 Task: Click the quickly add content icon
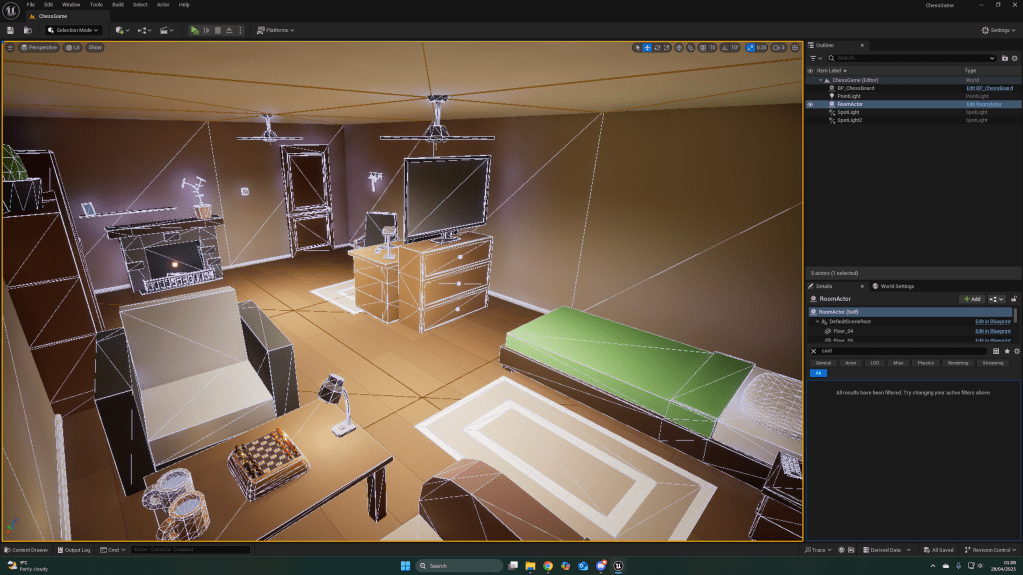coord(121,30)
